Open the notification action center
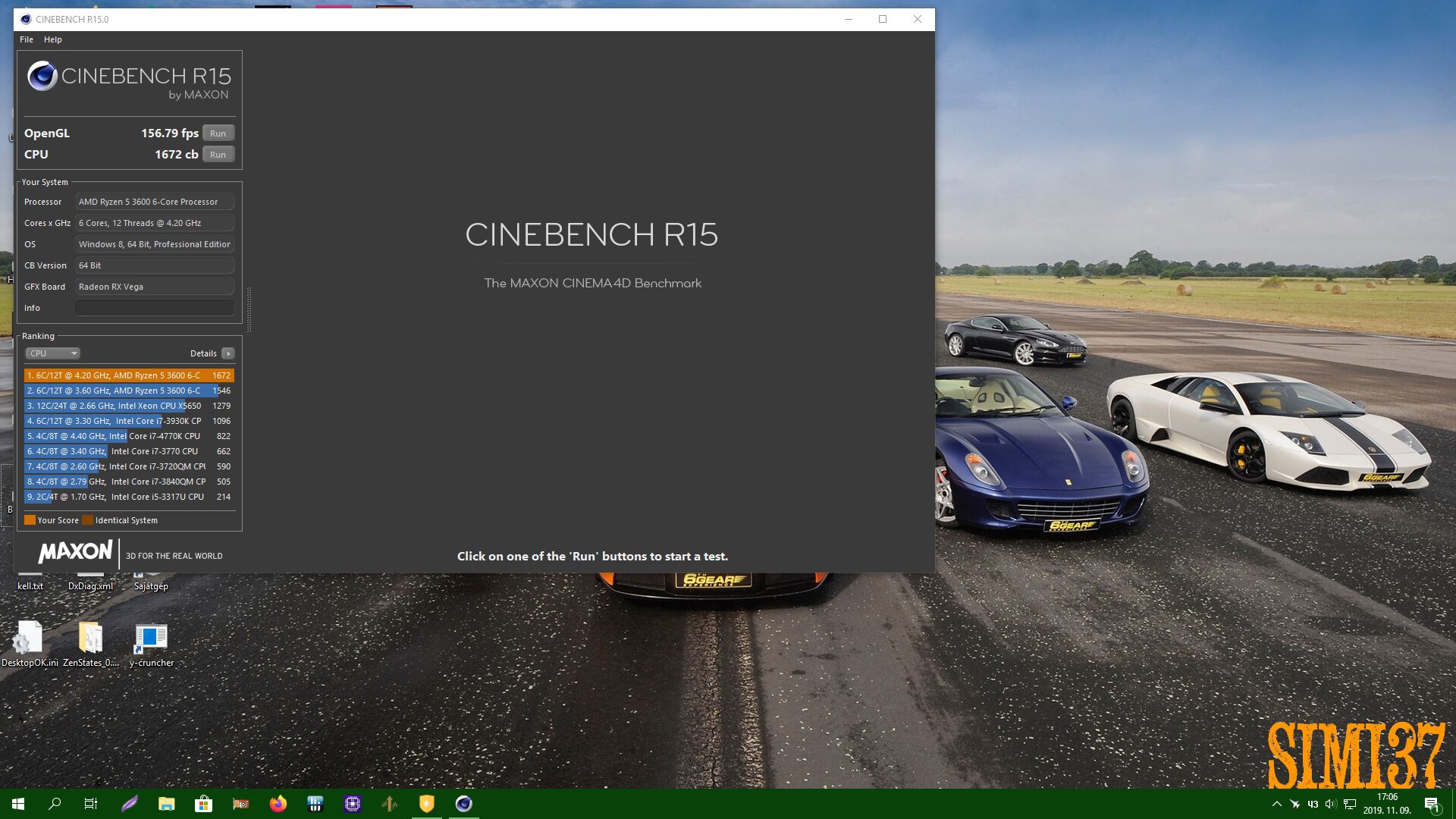1456x819 pixels. 1431,804
